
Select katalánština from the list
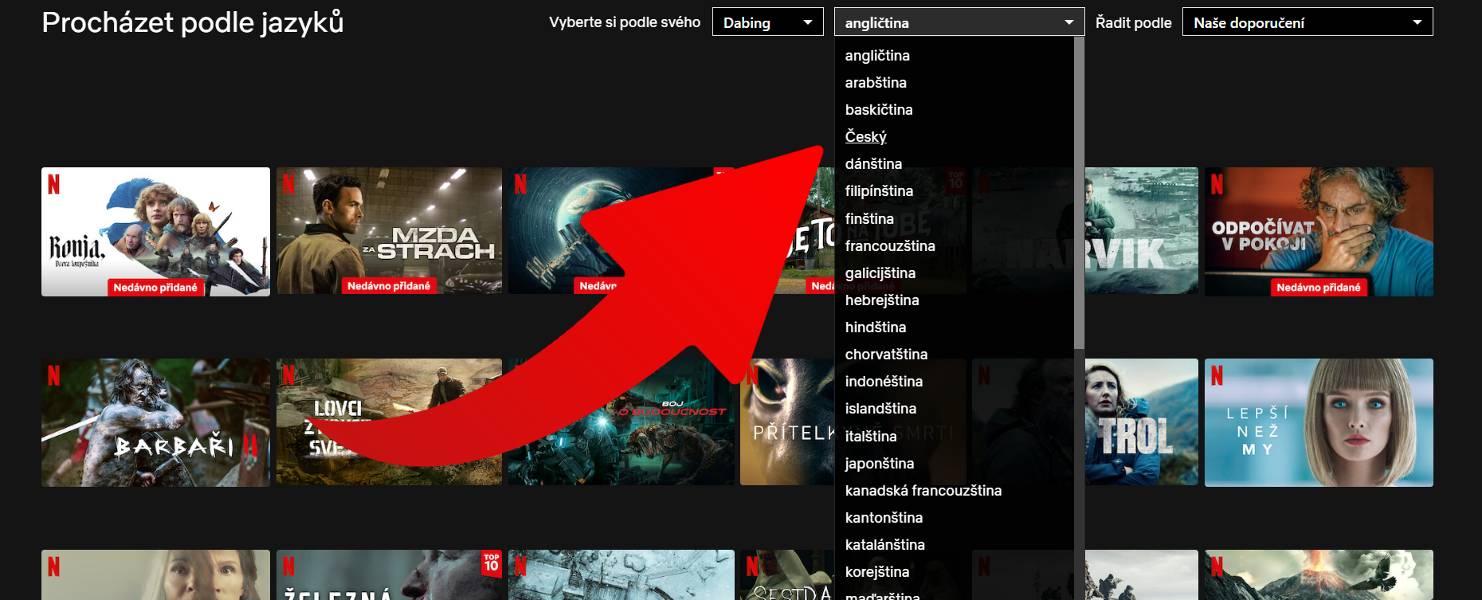(x=885, y=544)
